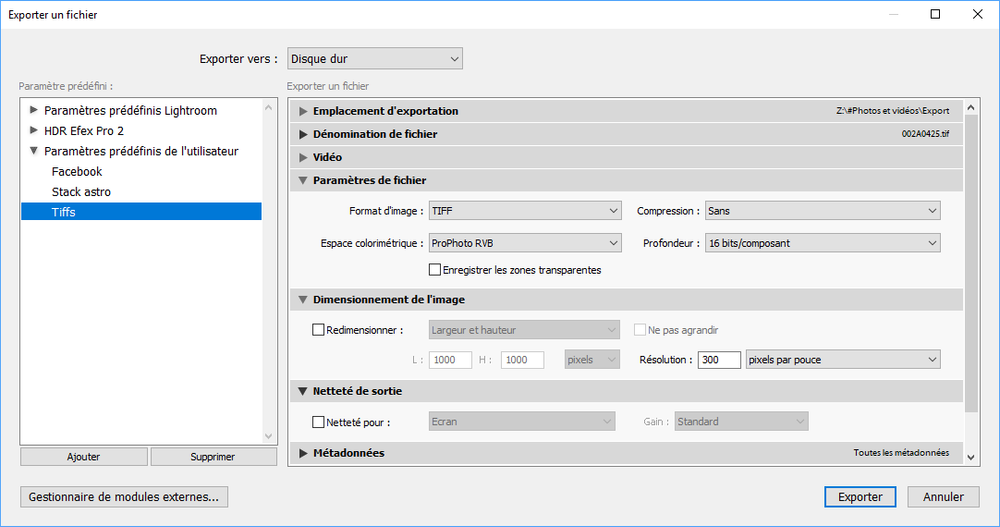Click the Exporter button
Viewport: 1000px width, 527px height.
(x=860, y=496)
